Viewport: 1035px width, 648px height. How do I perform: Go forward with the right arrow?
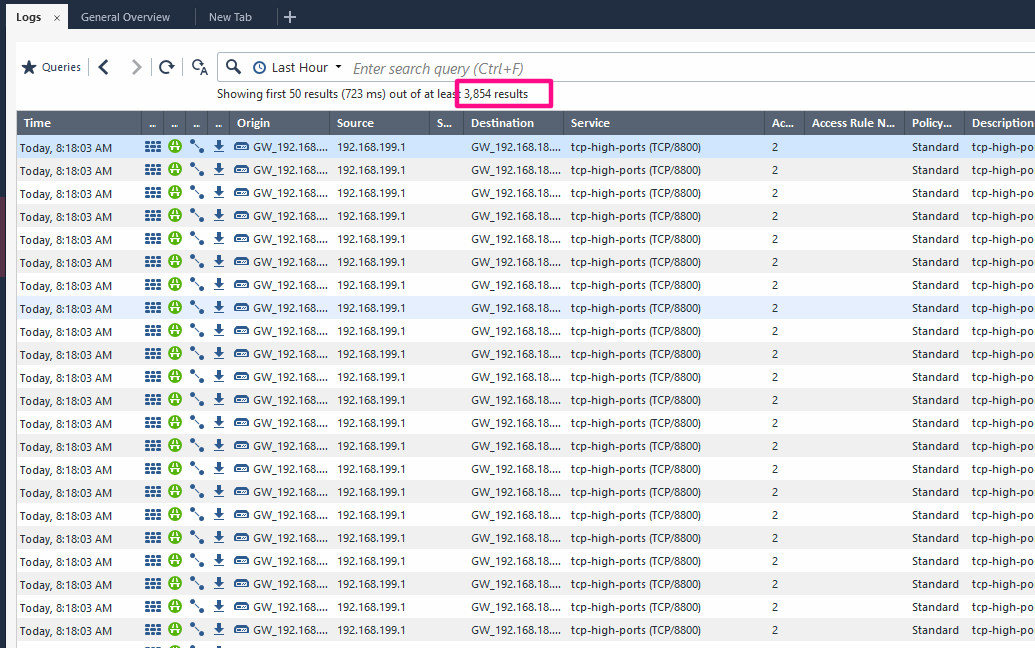point(136,67)
